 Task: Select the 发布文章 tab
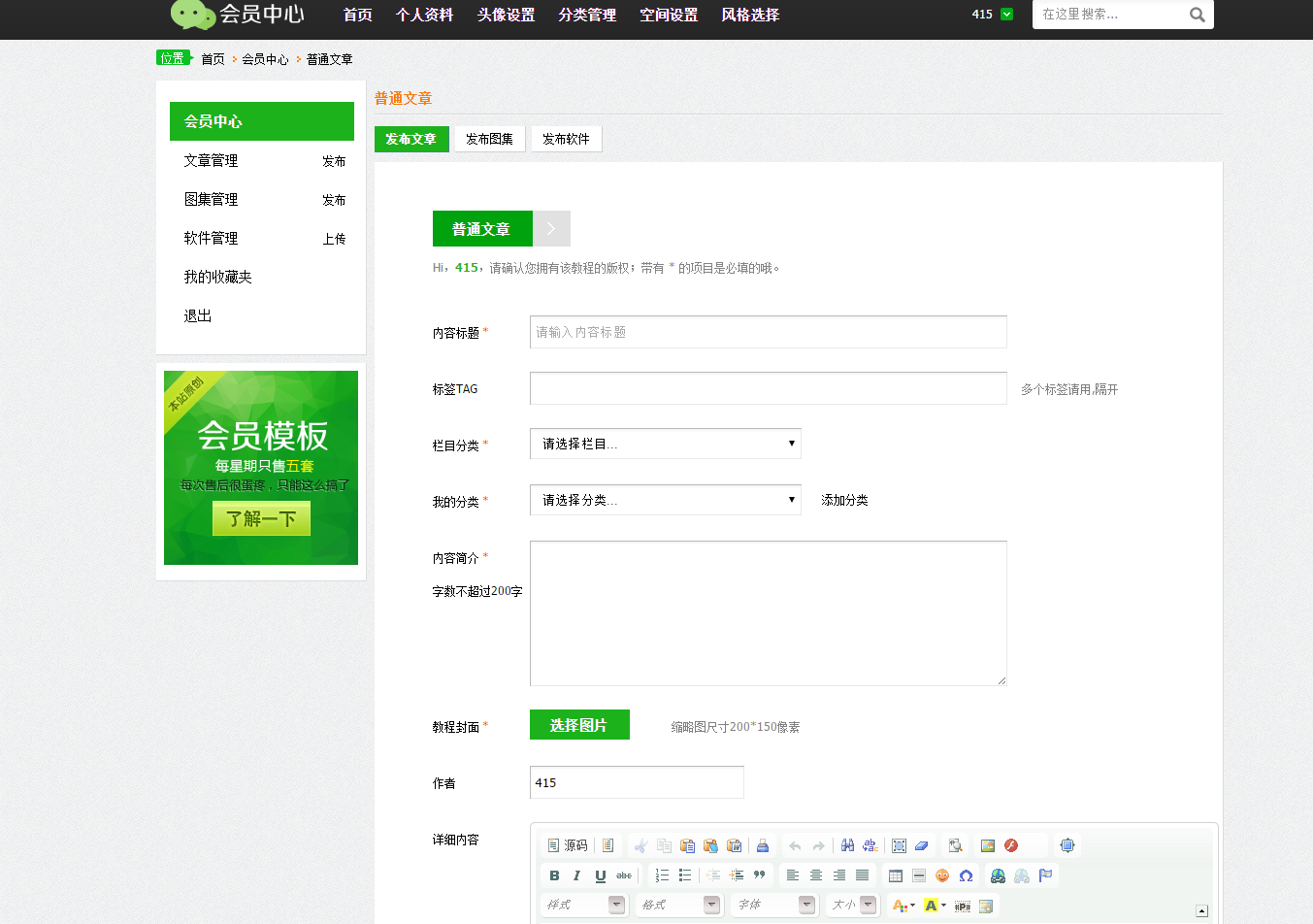(411, 139)
